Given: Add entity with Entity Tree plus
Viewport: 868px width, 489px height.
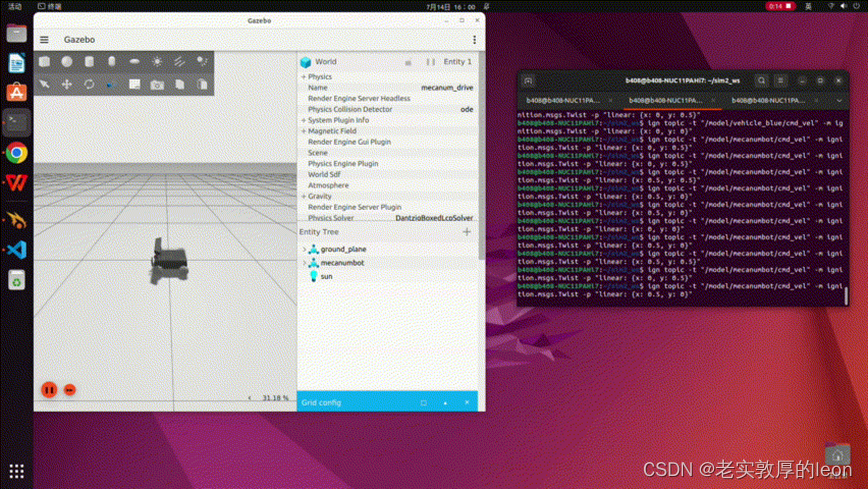Looking at the screenshot, I should [x=467, y=232].
